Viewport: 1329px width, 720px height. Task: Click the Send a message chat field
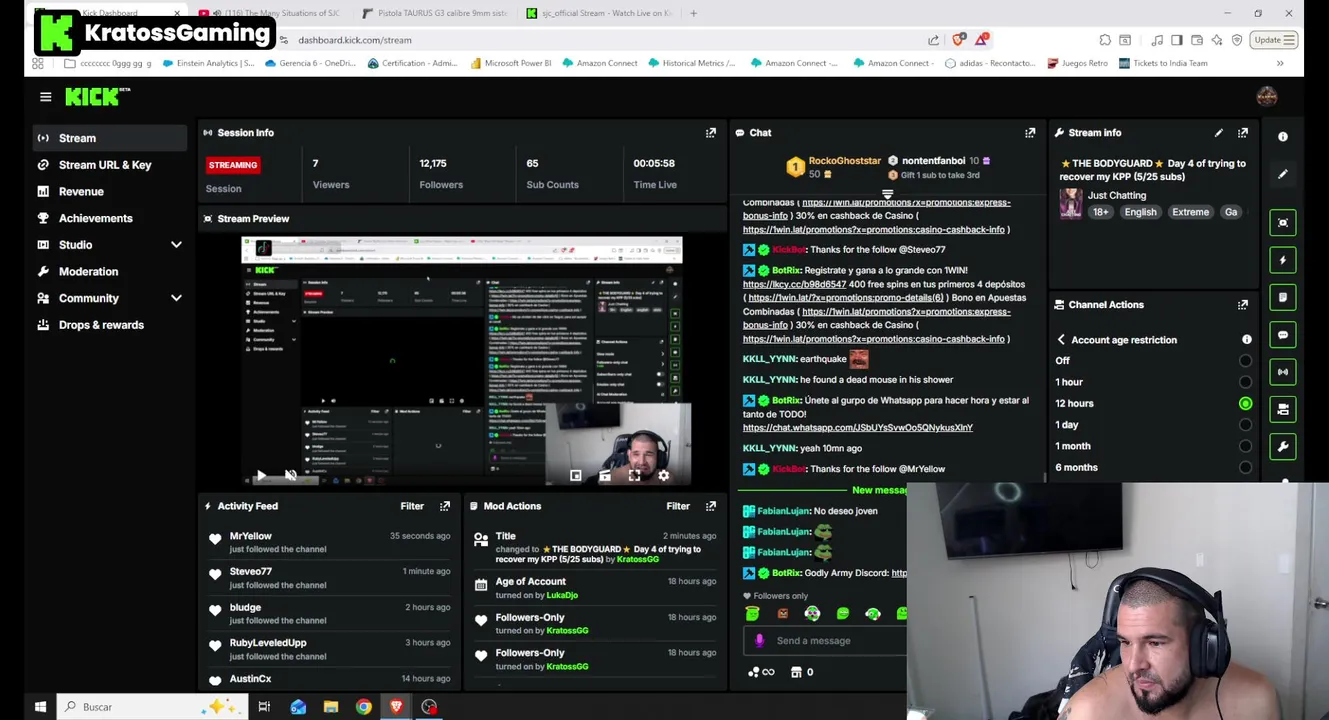pos(826,641)
